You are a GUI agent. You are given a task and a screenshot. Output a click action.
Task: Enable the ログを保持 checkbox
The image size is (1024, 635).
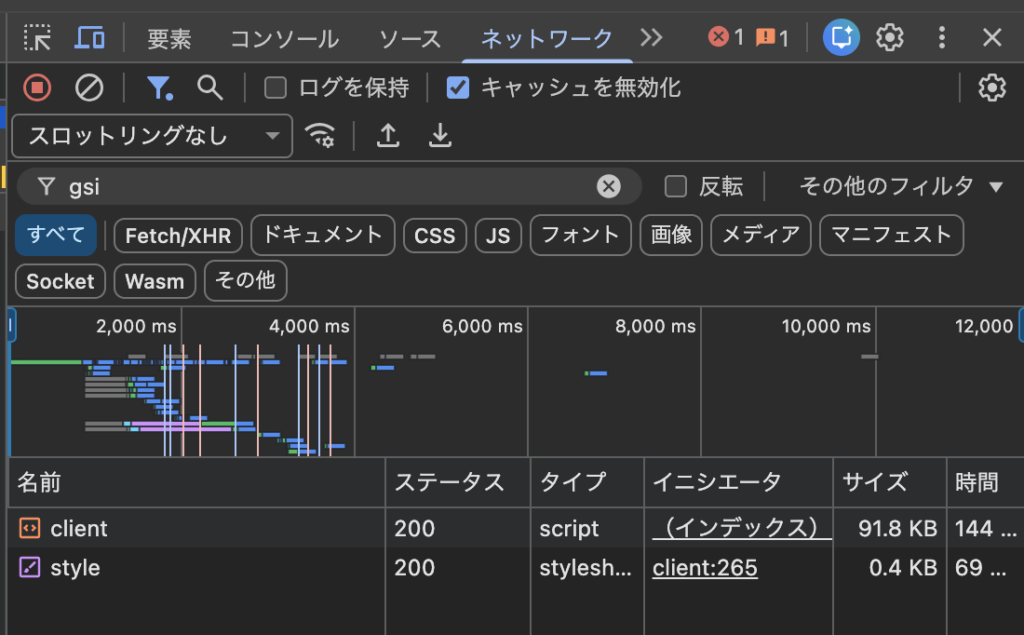click(276, 87)
